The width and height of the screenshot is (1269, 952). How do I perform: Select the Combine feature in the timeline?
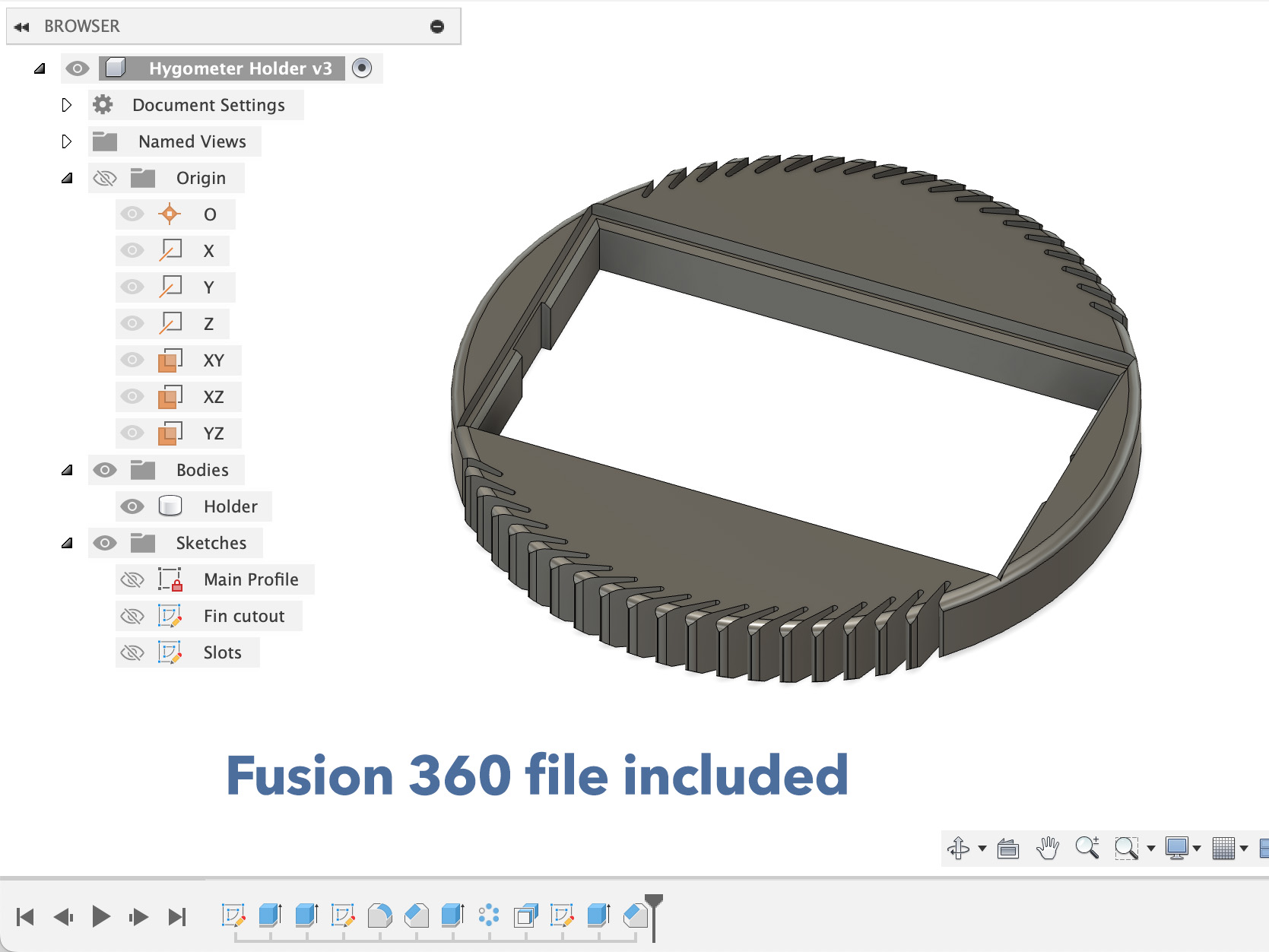click(525, 916)
